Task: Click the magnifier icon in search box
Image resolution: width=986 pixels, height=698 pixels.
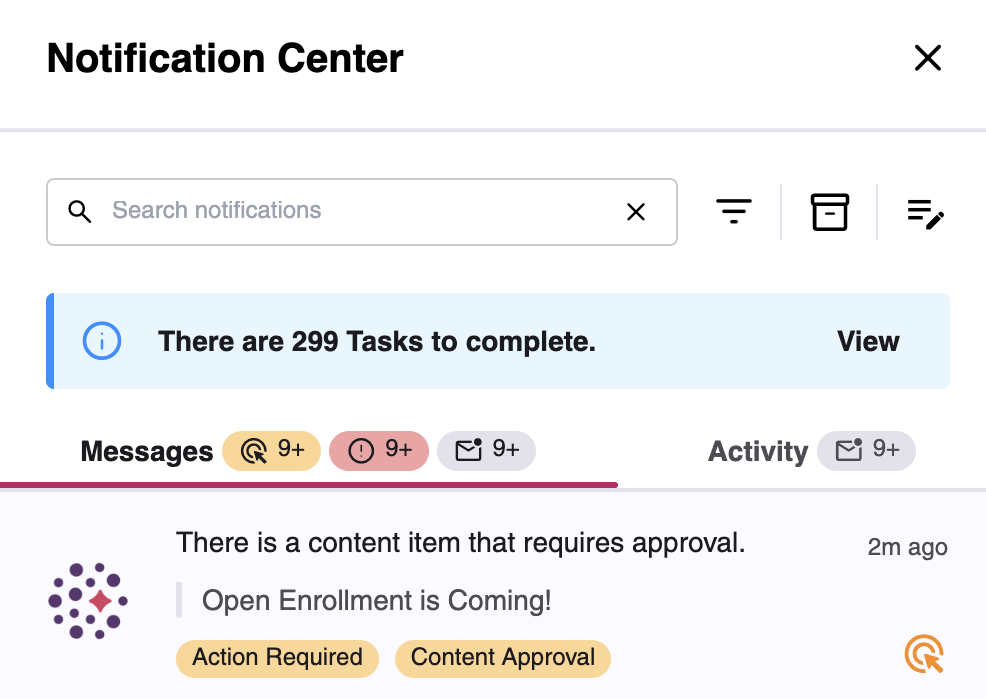Action: (79, 211)
